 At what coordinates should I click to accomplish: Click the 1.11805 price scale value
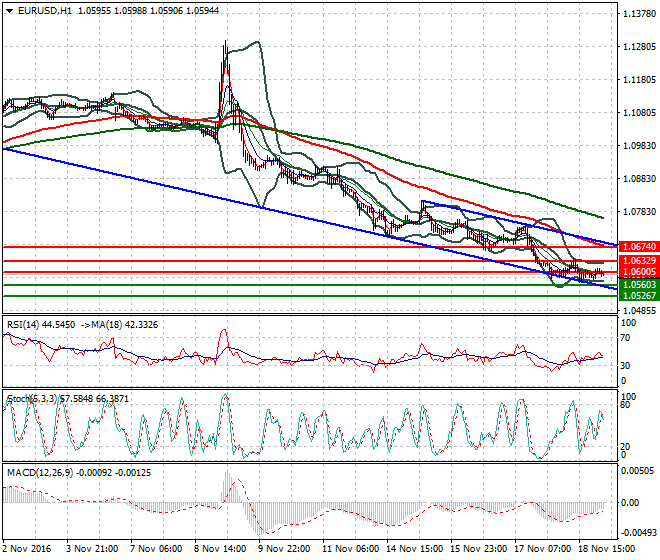coord(639,80)
